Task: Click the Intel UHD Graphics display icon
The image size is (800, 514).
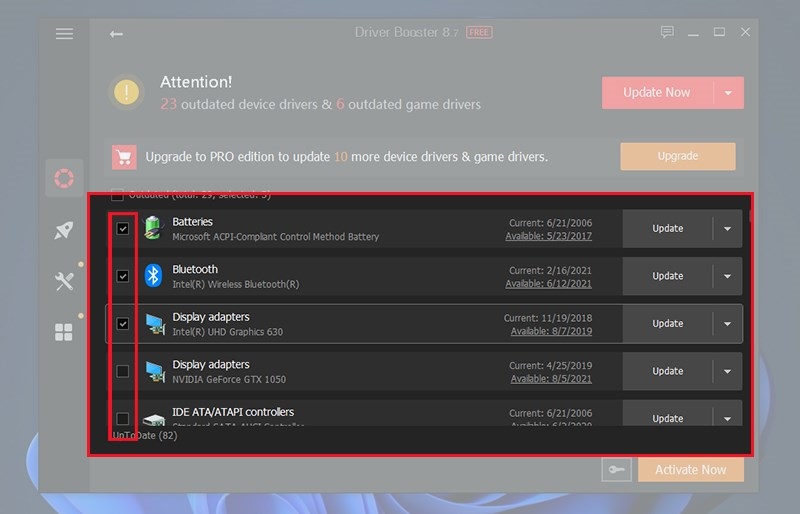Action: pos(155,324)
